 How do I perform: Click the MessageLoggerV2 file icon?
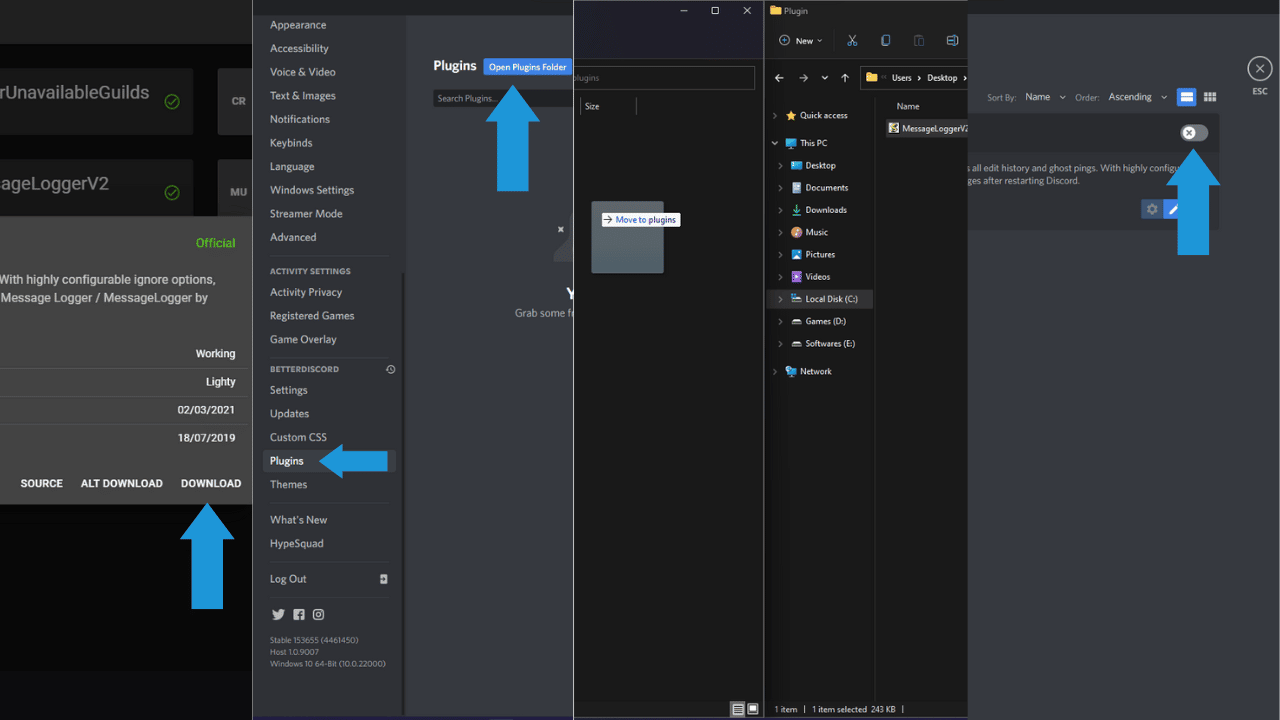click(x=893, y=128)
